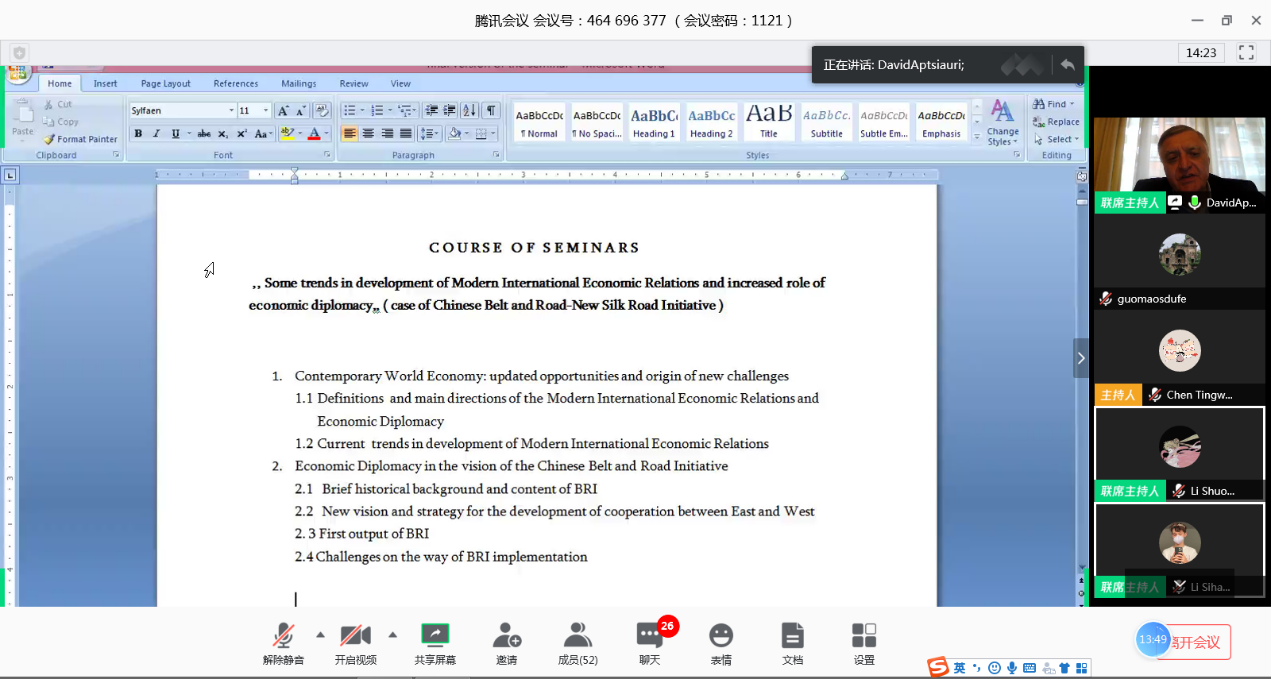This screenshot has width=1271, height=679.
Task: Expand video options arrow beside the camera
Action: click(392, 634)
